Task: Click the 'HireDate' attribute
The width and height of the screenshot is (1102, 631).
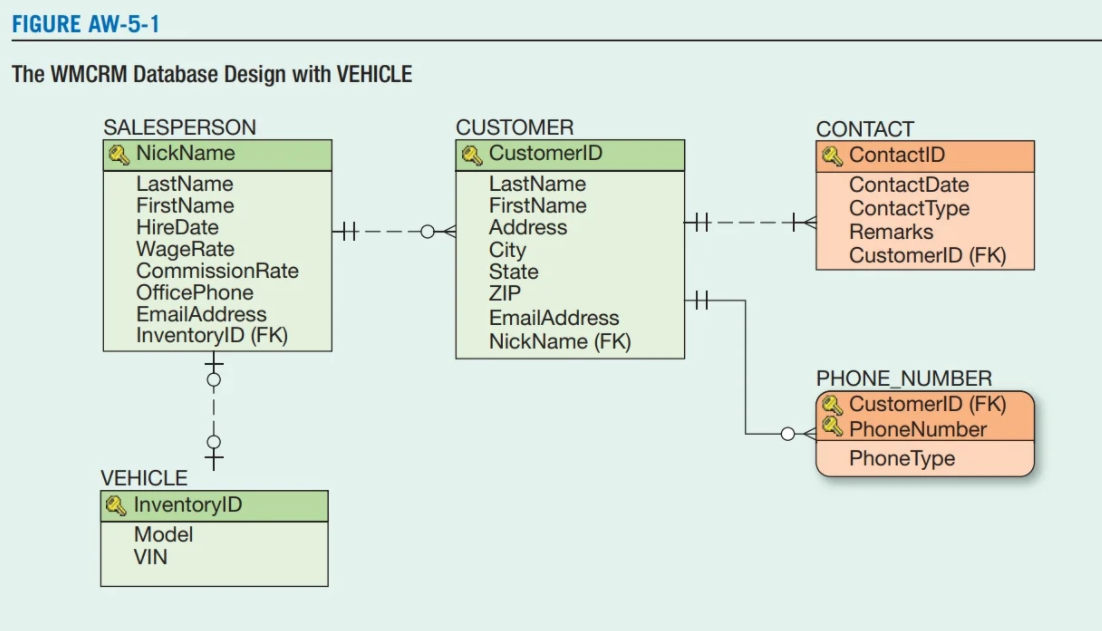Action: tap(177, 228)
